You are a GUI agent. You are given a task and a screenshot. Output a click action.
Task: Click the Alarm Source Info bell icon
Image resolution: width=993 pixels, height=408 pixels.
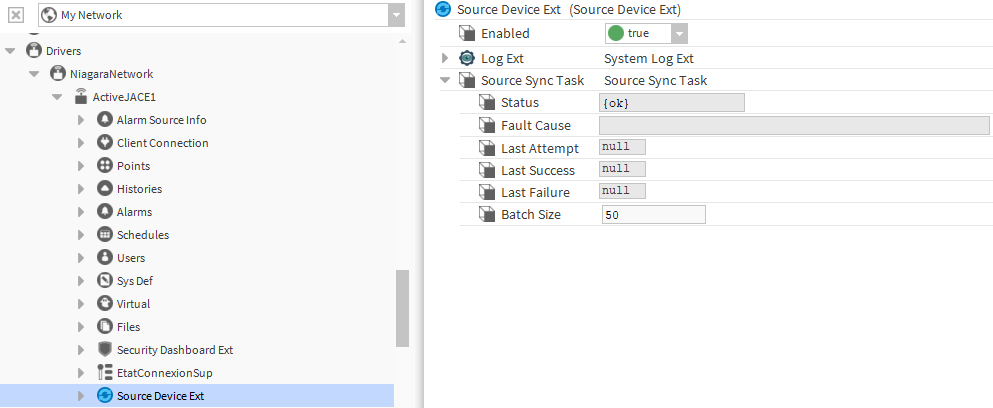coord(105,120)
